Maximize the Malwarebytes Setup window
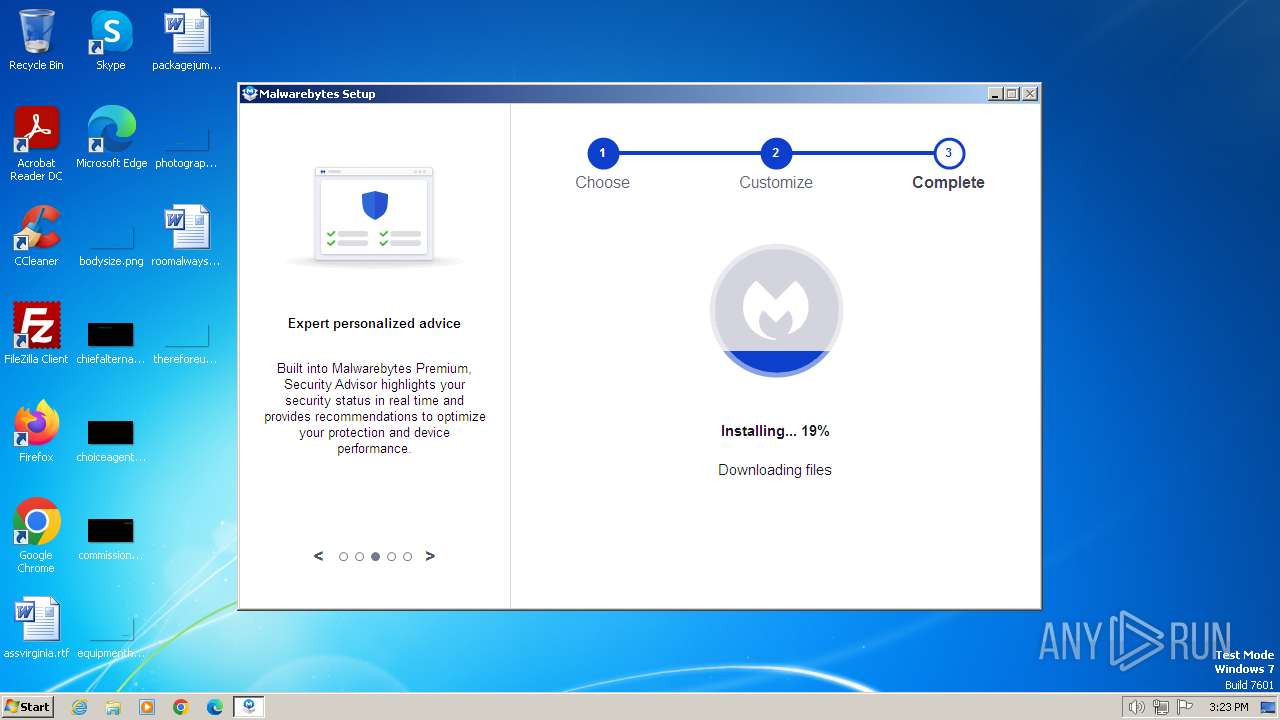1280x720 pixels. point(1012,94)
